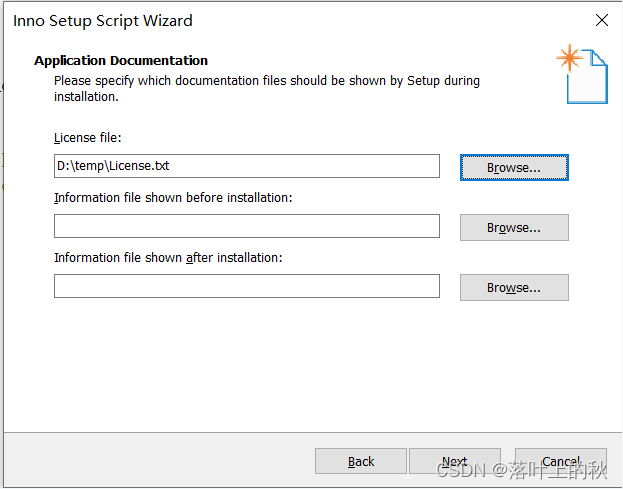The height and width of the screenshot is (489, 623).
Task: Click the new document wizard icon
Action: 582,74
